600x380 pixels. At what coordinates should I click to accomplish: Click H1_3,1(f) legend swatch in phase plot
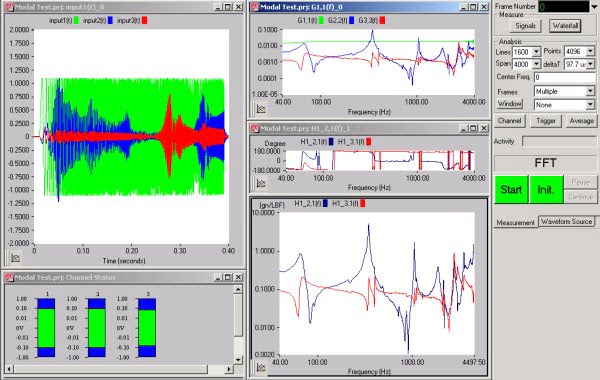[368, 142]
